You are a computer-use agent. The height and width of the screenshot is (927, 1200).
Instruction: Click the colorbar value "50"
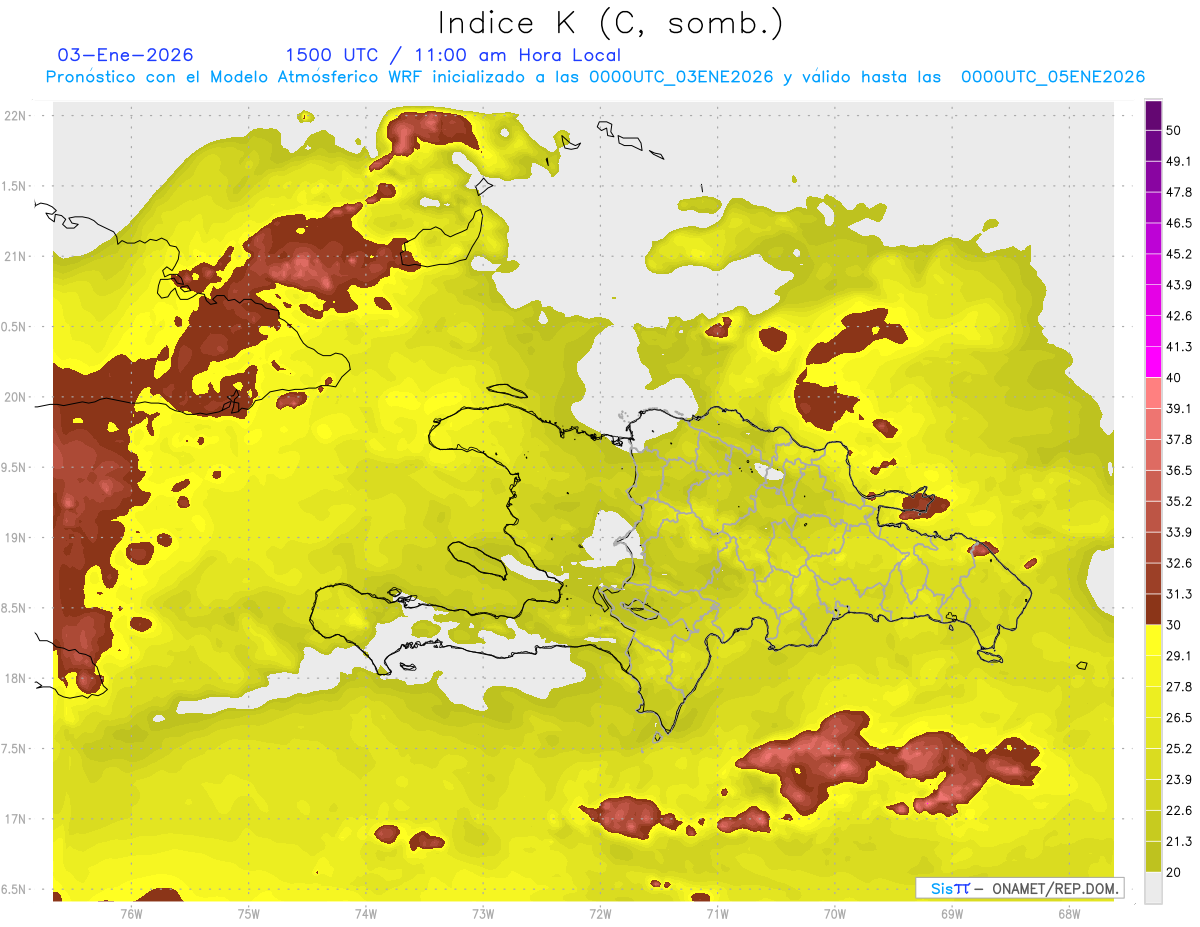tap(1174, 130)
